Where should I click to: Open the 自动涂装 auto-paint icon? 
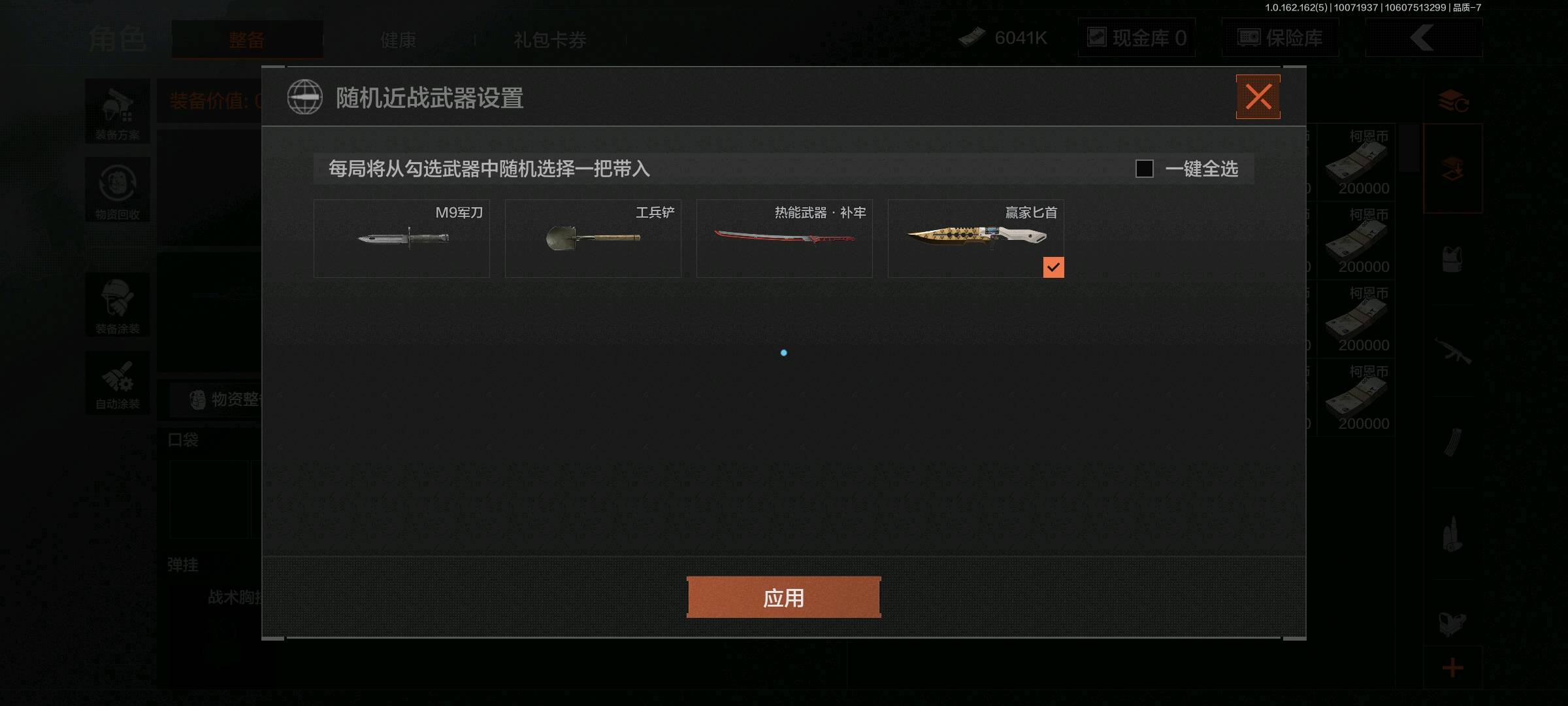pyautogui.click(x=118, y=383)
